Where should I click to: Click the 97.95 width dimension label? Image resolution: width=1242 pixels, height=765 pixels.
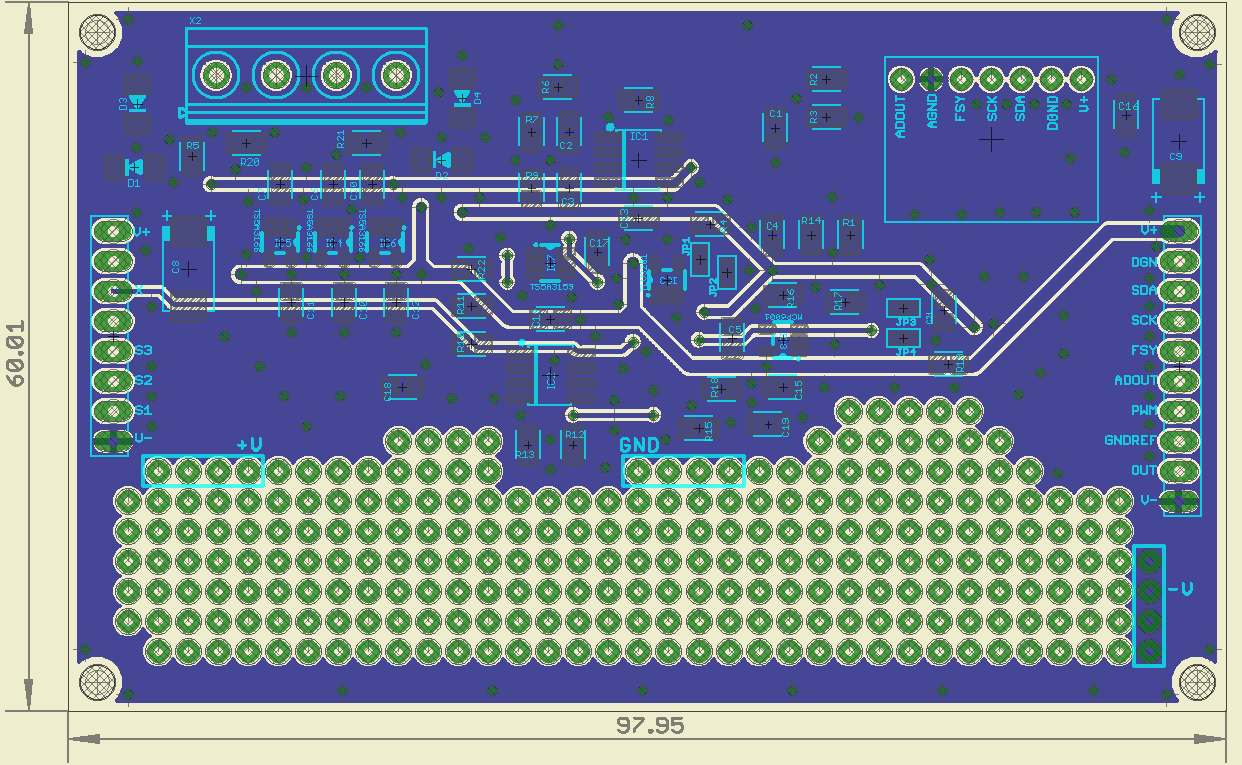[650, 725]
